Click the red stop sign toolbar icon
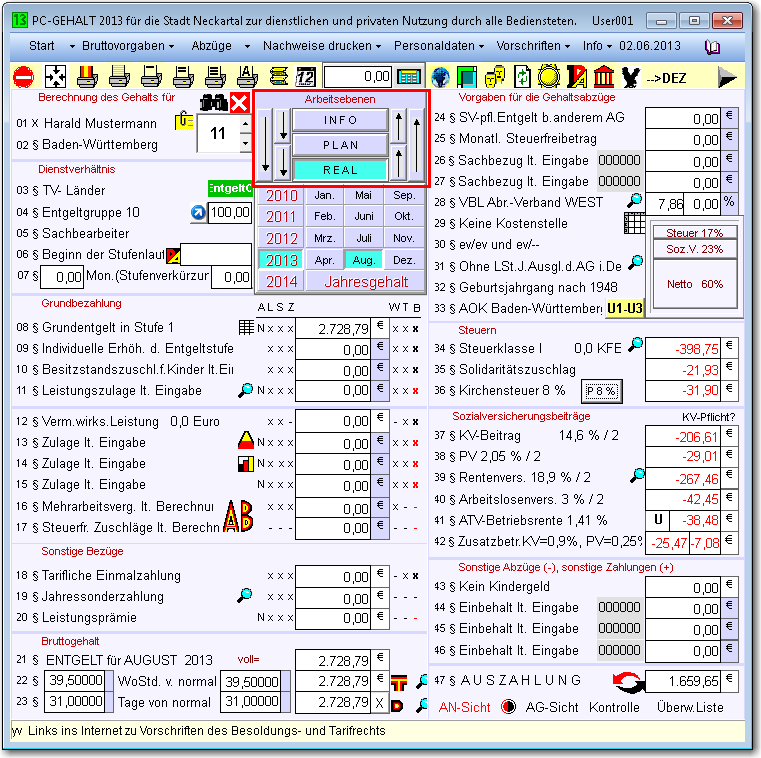The height and width of the screenshot is (758, 761). click(23, 76)
